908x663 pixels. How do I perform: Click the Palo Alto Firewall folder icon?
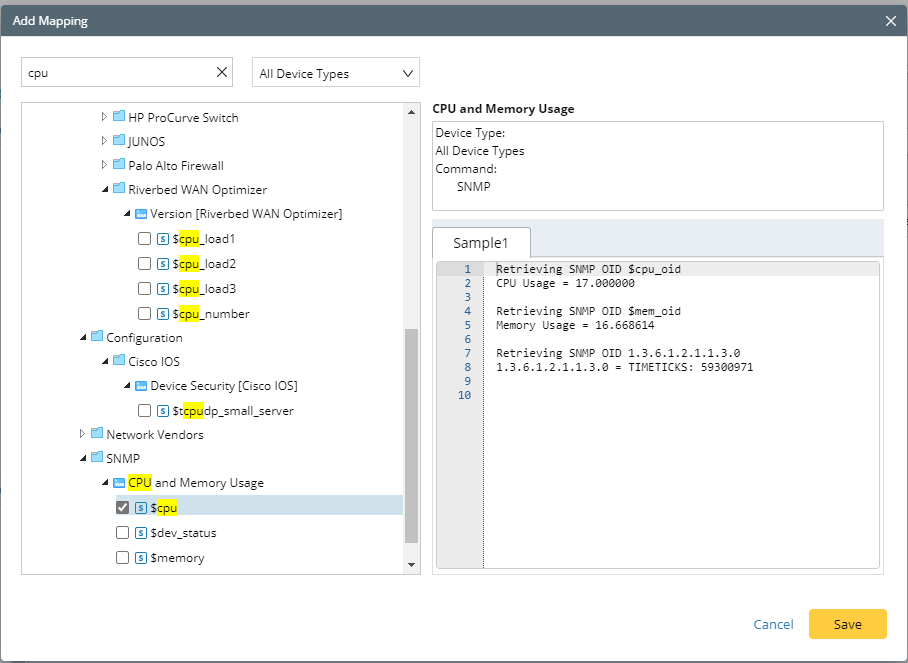(x=119, y=165)
